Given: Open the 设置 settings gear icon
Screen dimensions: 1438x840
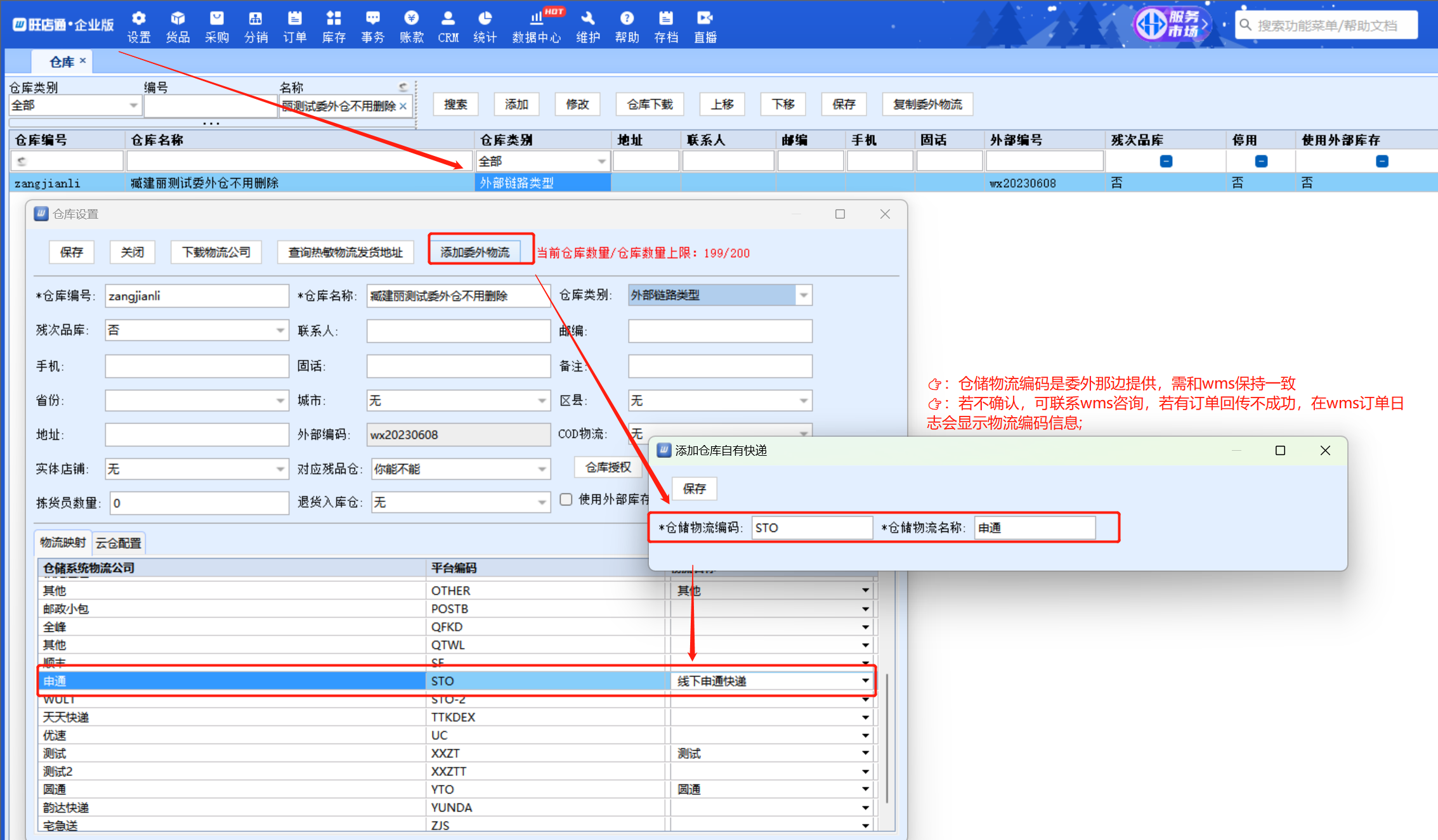Looking at the screenshot, I should [138, 19].
